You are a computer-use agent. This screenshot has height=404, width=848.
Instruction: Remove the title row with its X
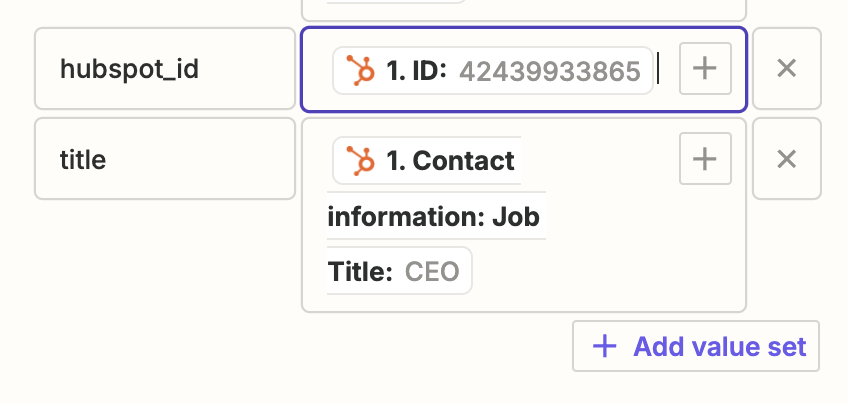tap(786, 159)
